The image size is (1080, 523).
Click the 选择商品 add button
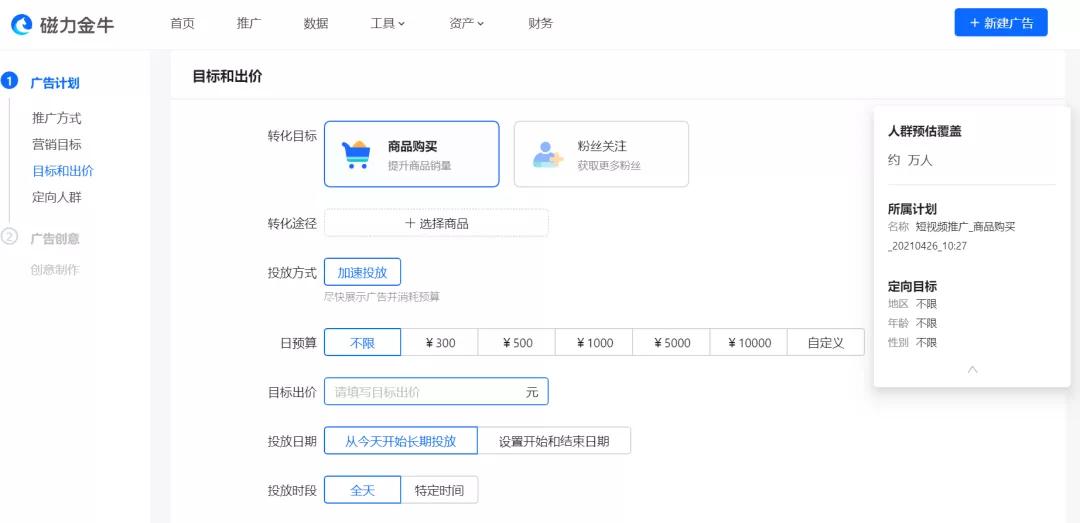pos(436,223)
